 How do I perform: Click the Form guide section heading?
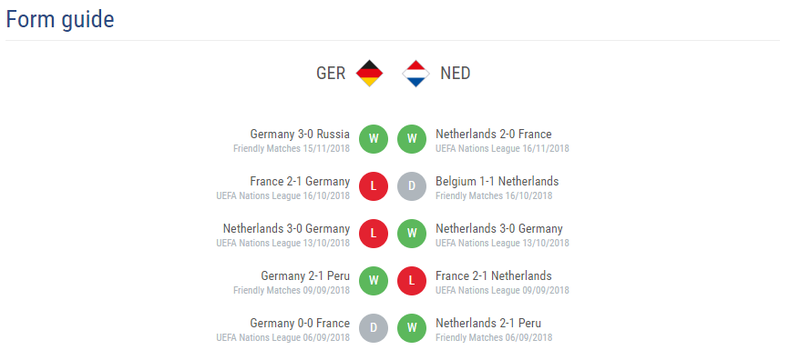click(x=60, y=19)
